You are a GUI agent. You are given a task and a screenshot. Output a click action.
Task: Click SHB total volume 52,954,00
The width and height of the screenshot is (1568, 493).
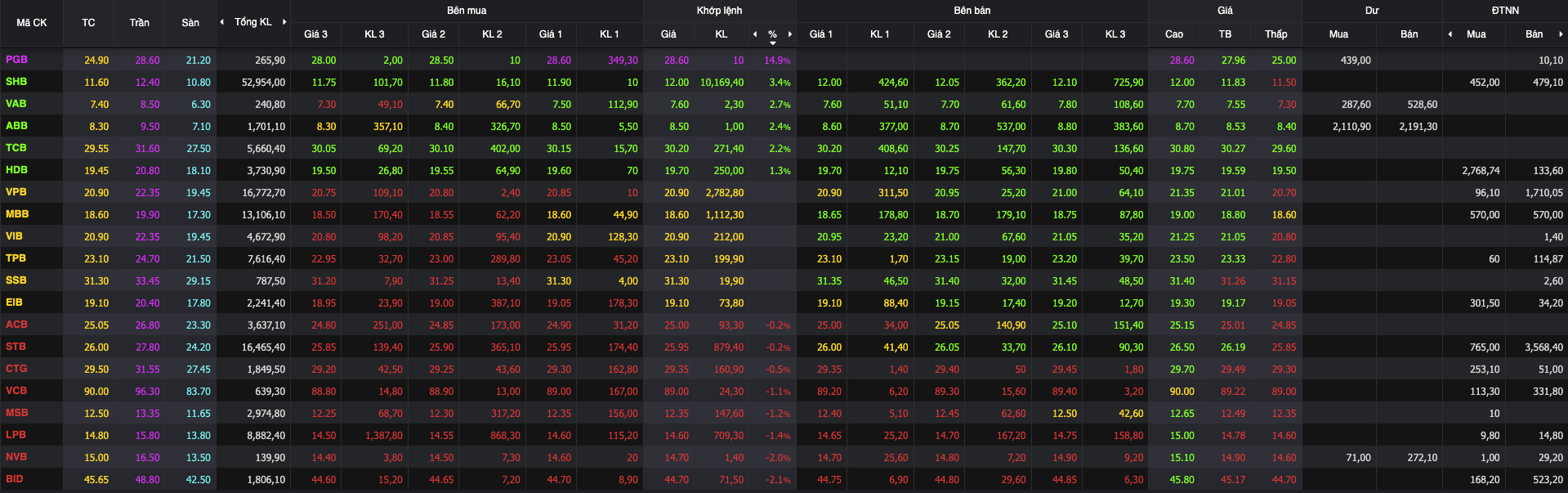click(x=263, y=83)
